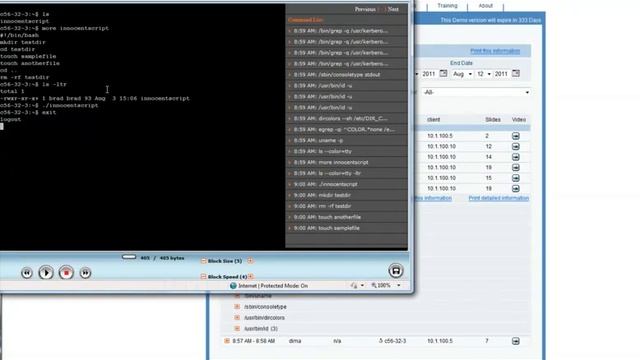This screenshot has height=360, width=640.
Task: Select the 'ls --color=tty -ltr' command entry
Action: click(346, 173)
